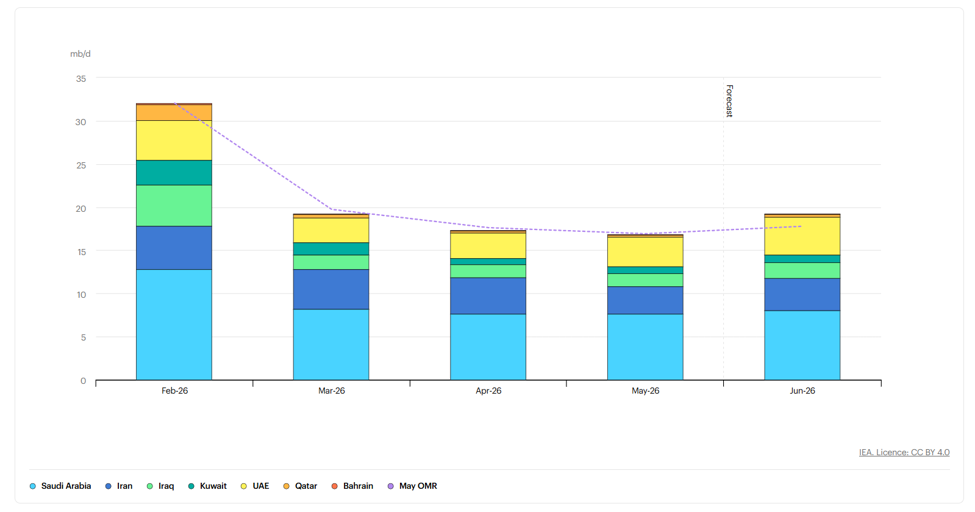The height and width of the screenshot is (512, 975).
Task: Click Iran segment of May-26 bar
Action: 645,300
